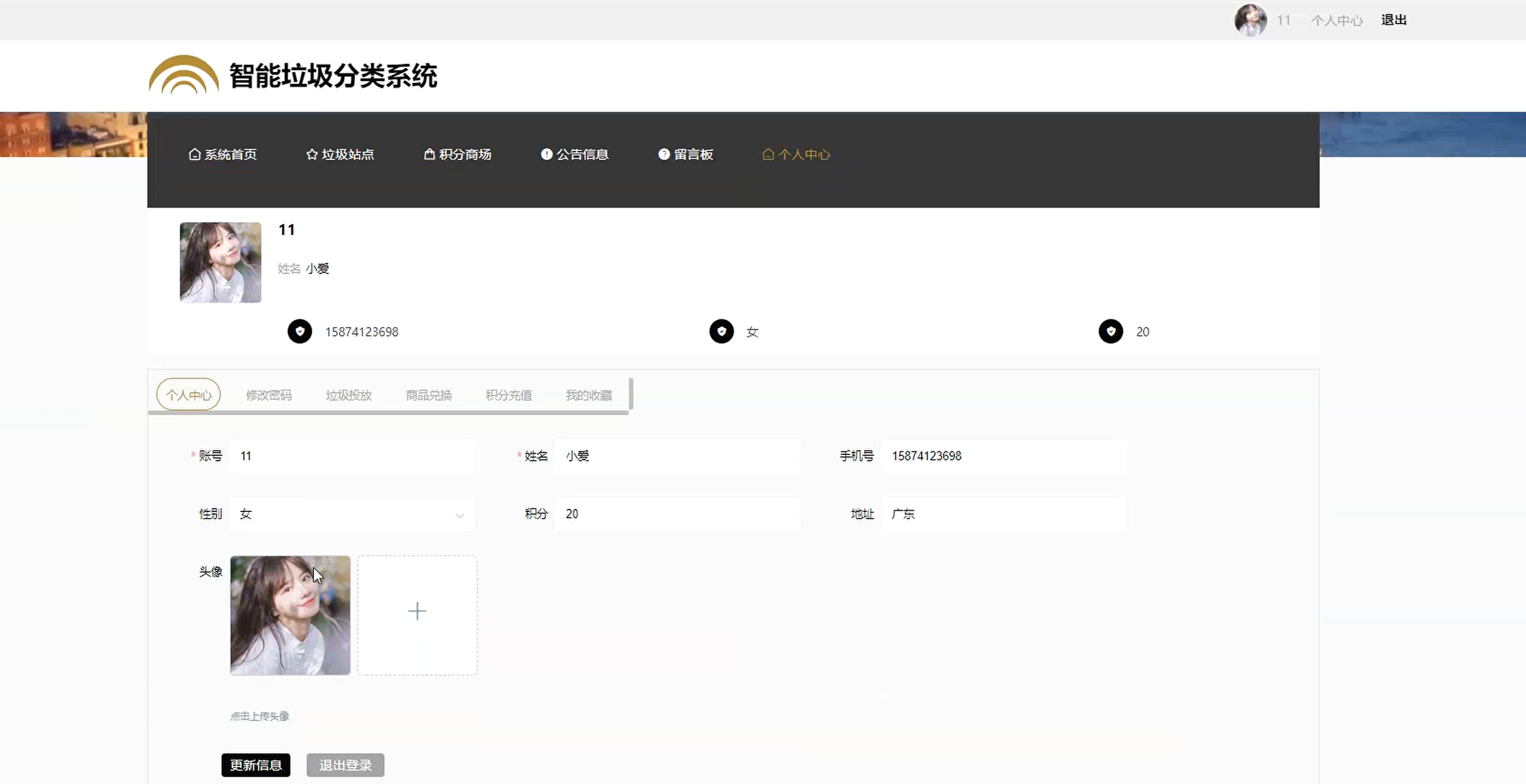The width and height of the screenshot is (1526, 784).
Task: Click the vertical scrollbar beside the tabs
Action: [x=631, y=394]
